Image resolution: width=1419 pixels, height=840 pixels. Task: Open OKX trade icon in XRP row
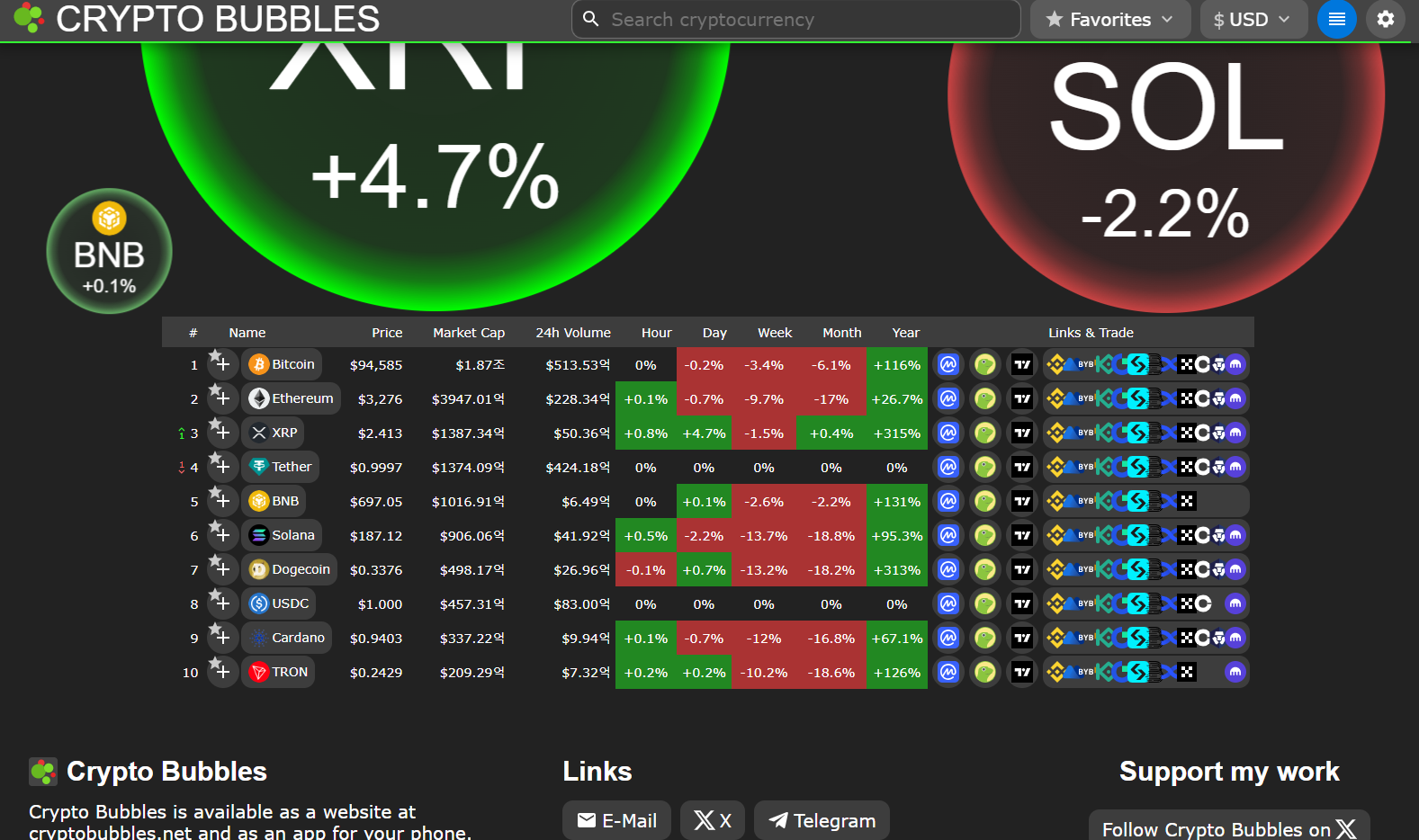pyautogui.click(x=1187, y=433)
